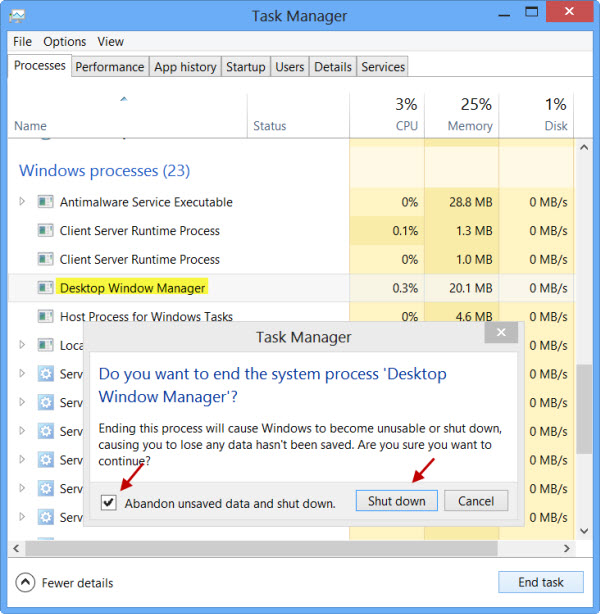Click the 28.8 MB memory value
The image size is (600, 614).
click(470, 202)
